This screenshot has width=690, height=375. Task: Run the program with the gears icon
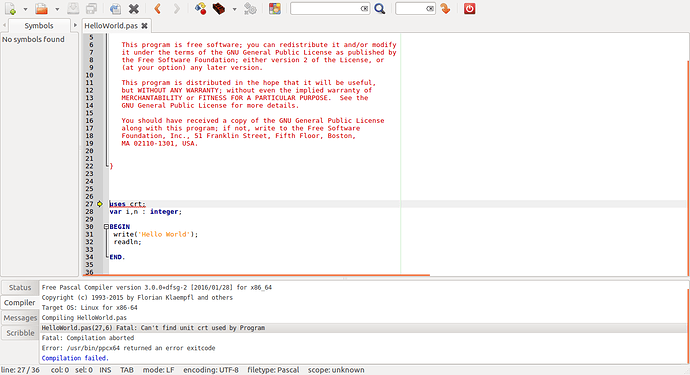coord(250,9)
